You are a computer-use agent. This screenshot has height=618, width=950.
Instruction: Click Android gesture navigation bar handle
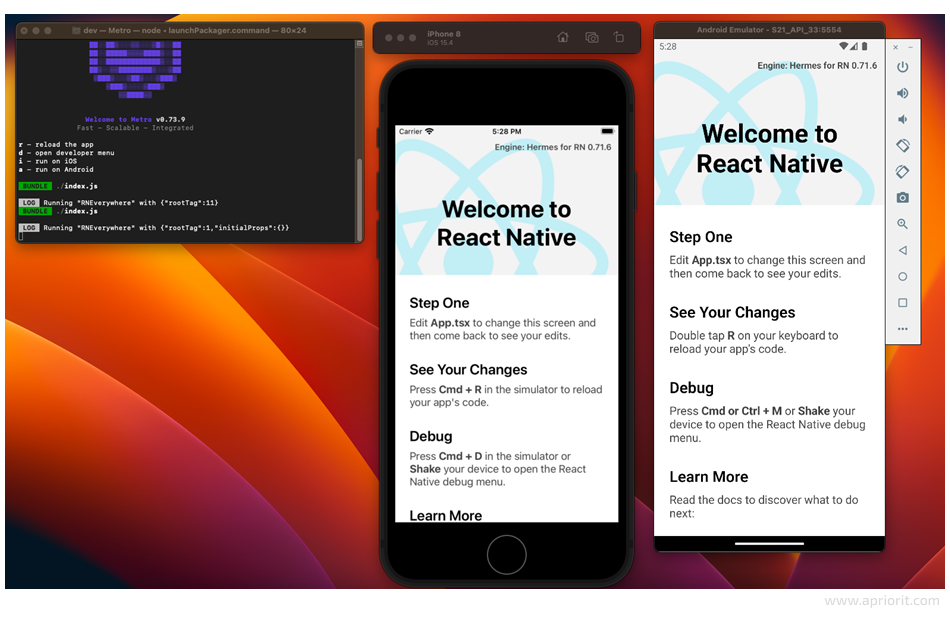(x=769, y=543)
